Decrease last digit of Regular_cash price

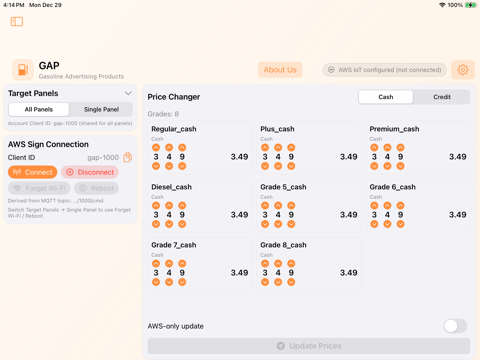pos(182,166)
